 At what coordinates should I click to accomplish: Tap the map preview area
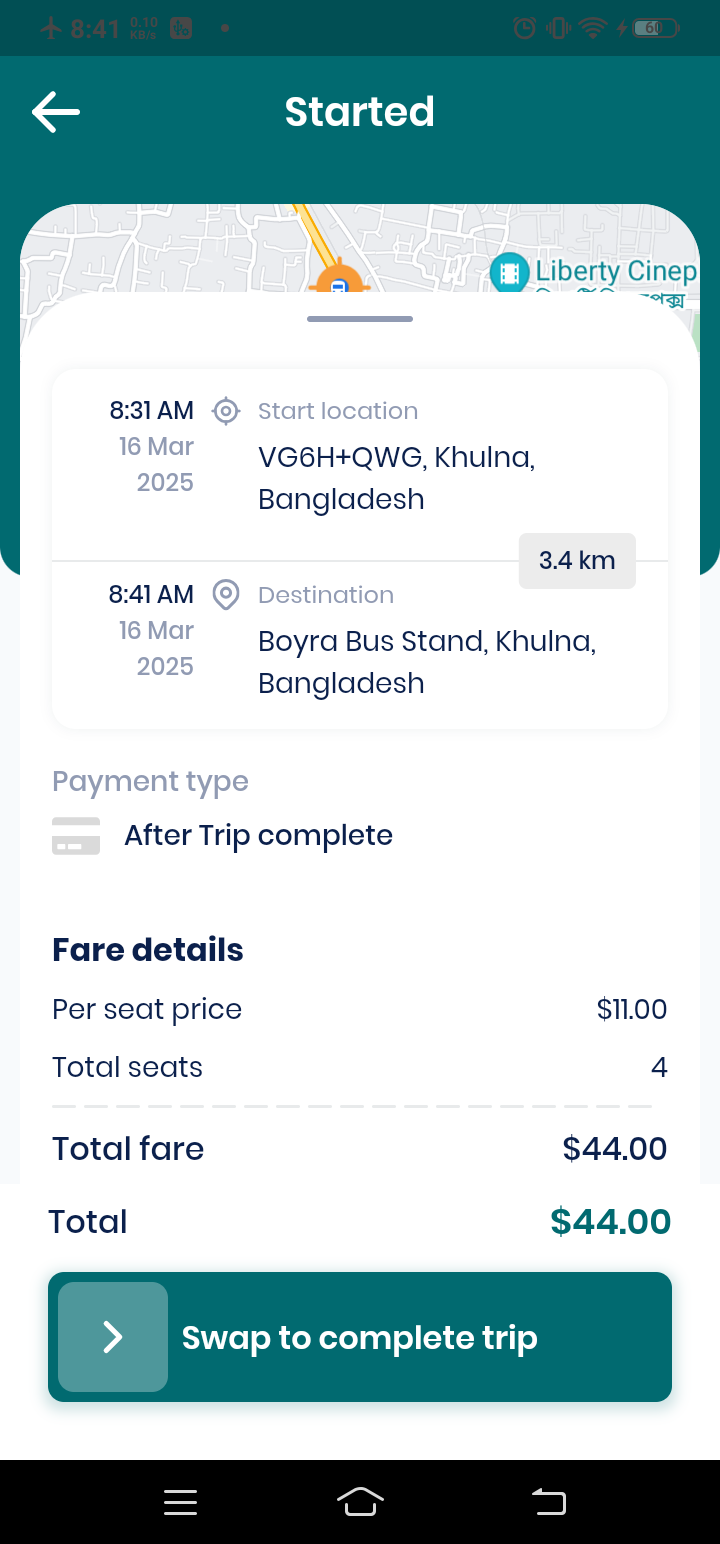360,248
